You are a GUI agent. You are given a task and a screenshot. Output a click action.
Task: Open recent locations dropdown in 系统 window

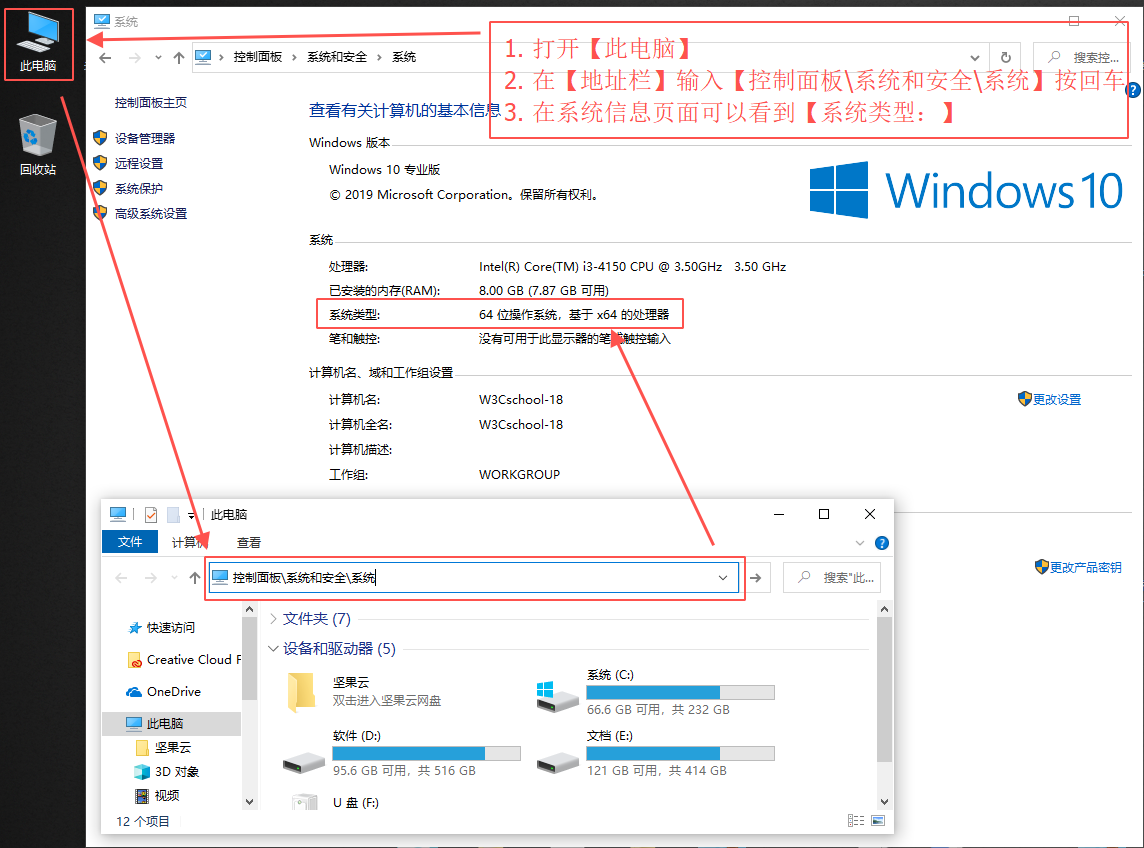(158, 58)
